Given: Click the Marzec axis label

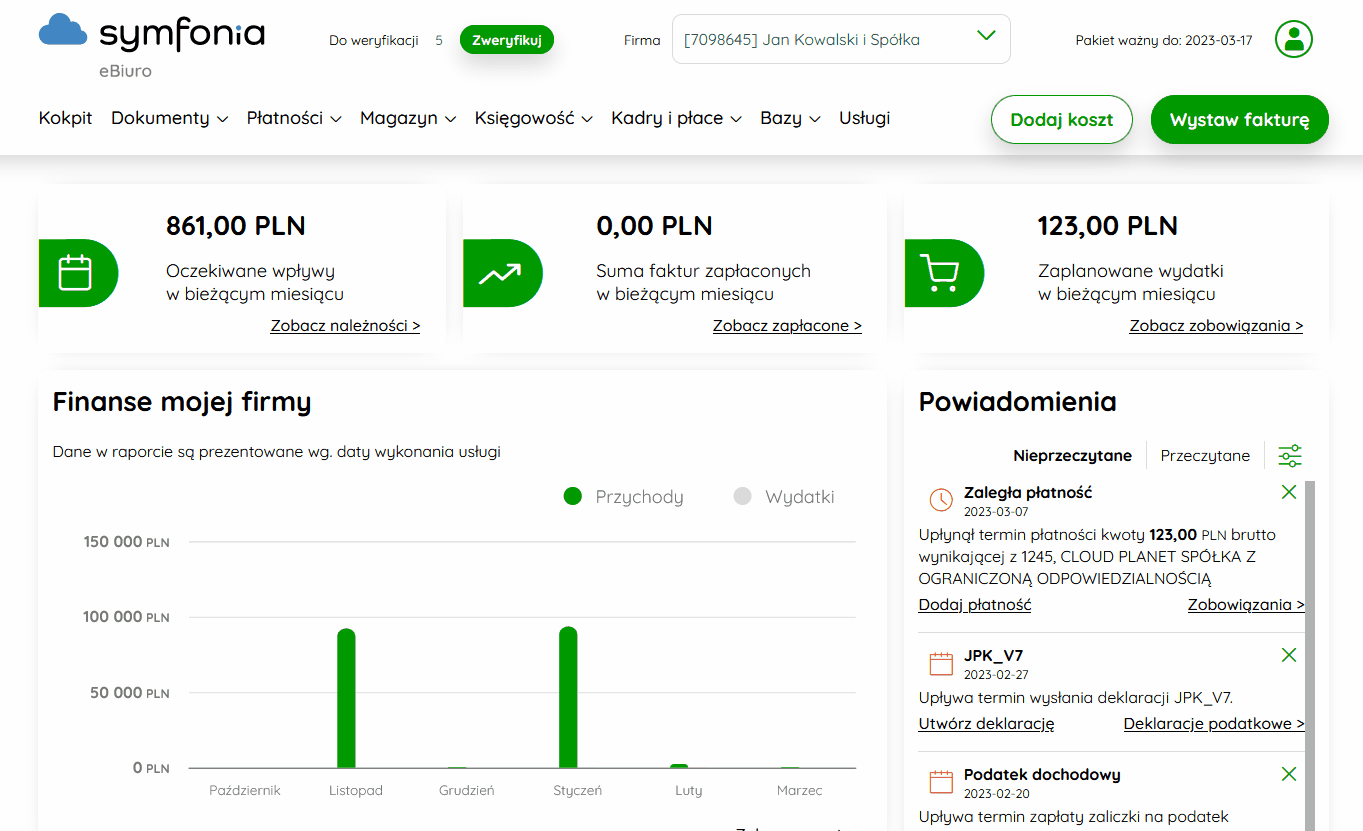Looking at the screenshot, I should pyautogui.click(x=800, y=790).
